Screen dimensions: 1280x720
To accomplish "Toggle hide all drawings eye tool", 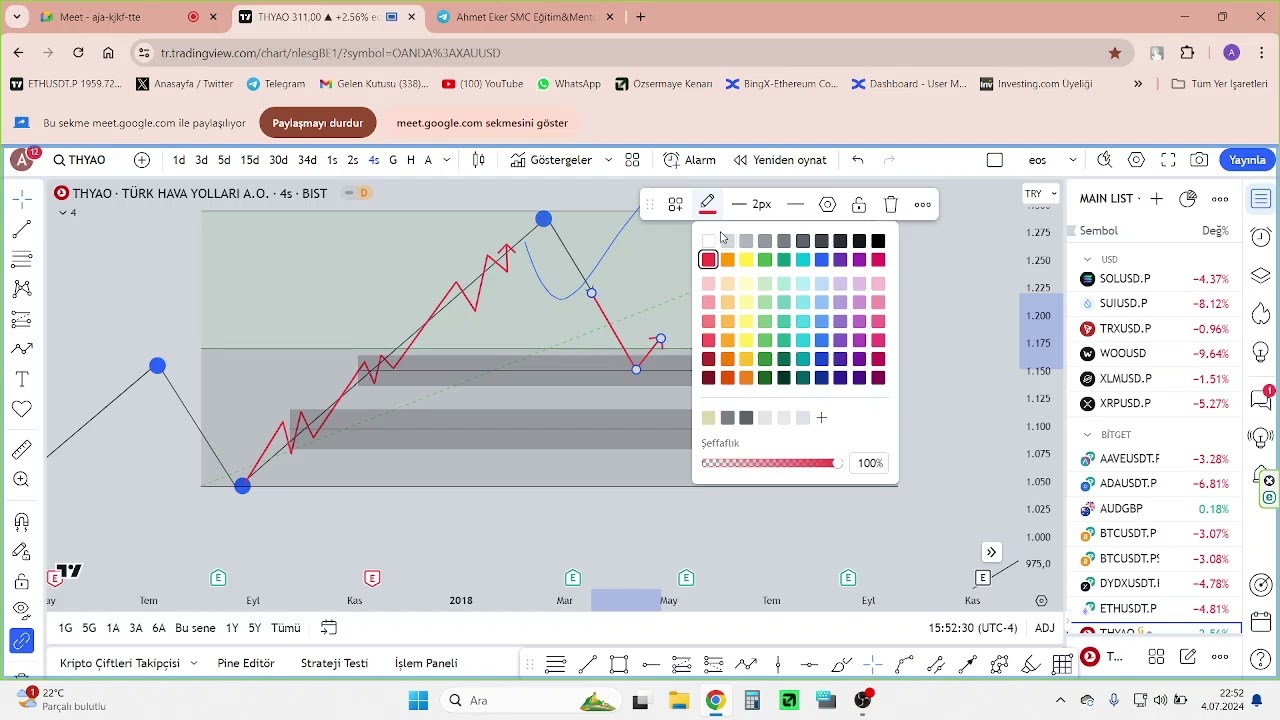I will click(x=22, y=610).
